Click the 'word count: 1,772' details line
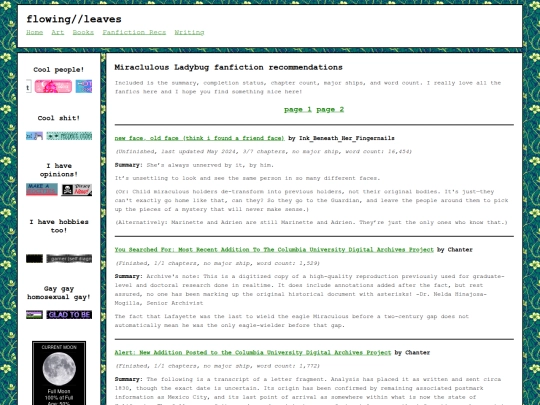 pyautogui.click(x=217, y=366)
